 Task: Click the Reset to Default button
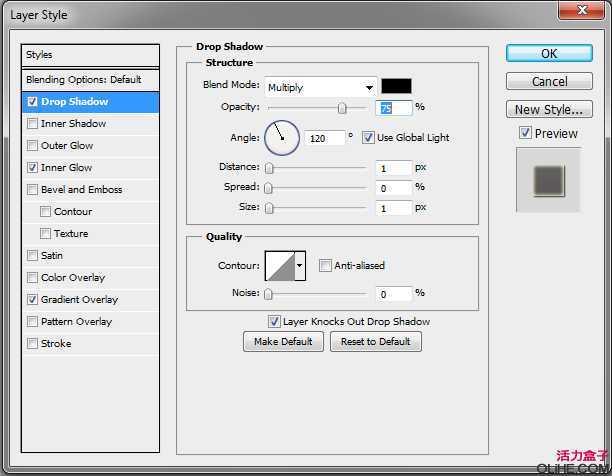(x=375, y=342)
